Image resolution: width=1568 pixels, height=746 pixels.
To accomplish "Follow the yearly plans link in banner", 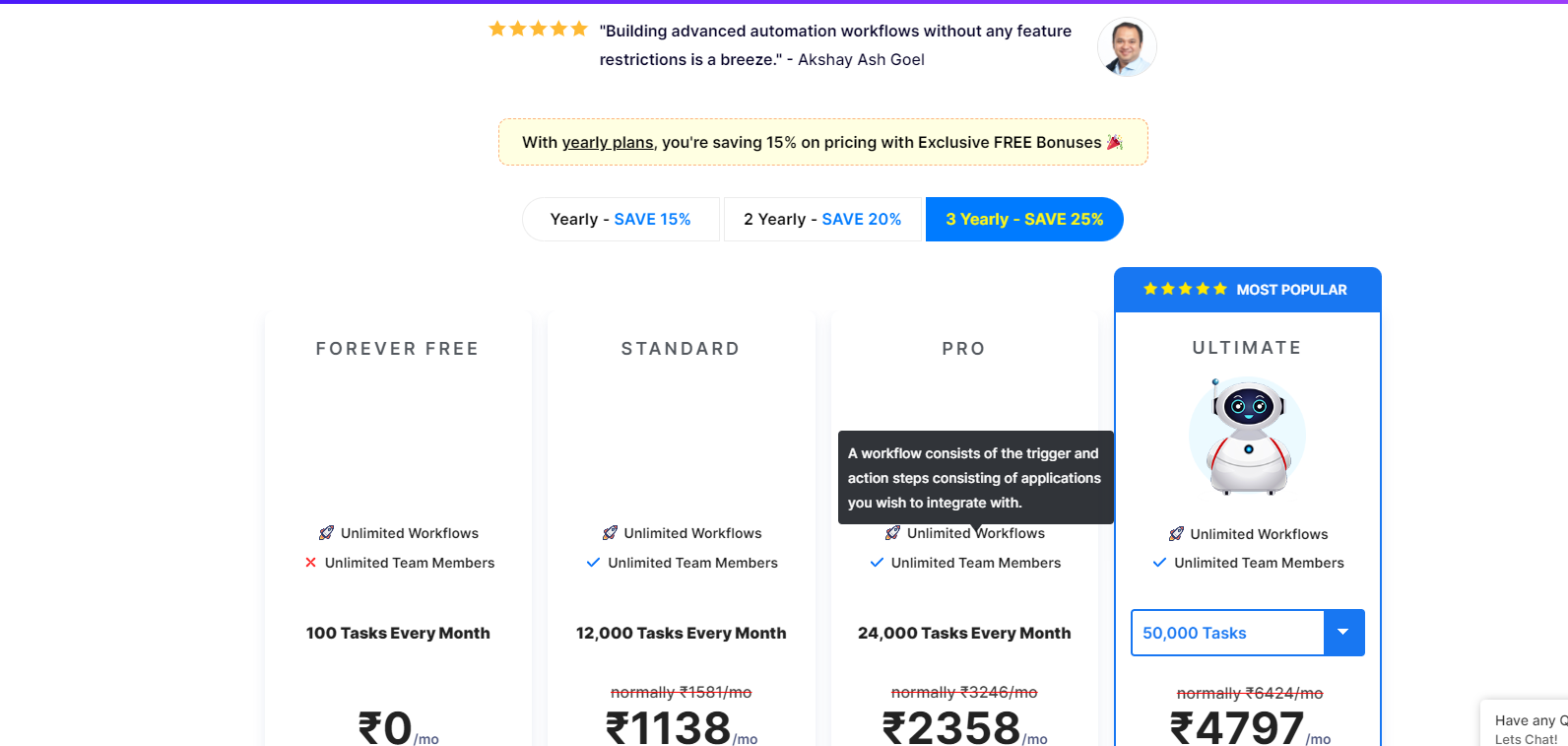I will tap(608, 142).
